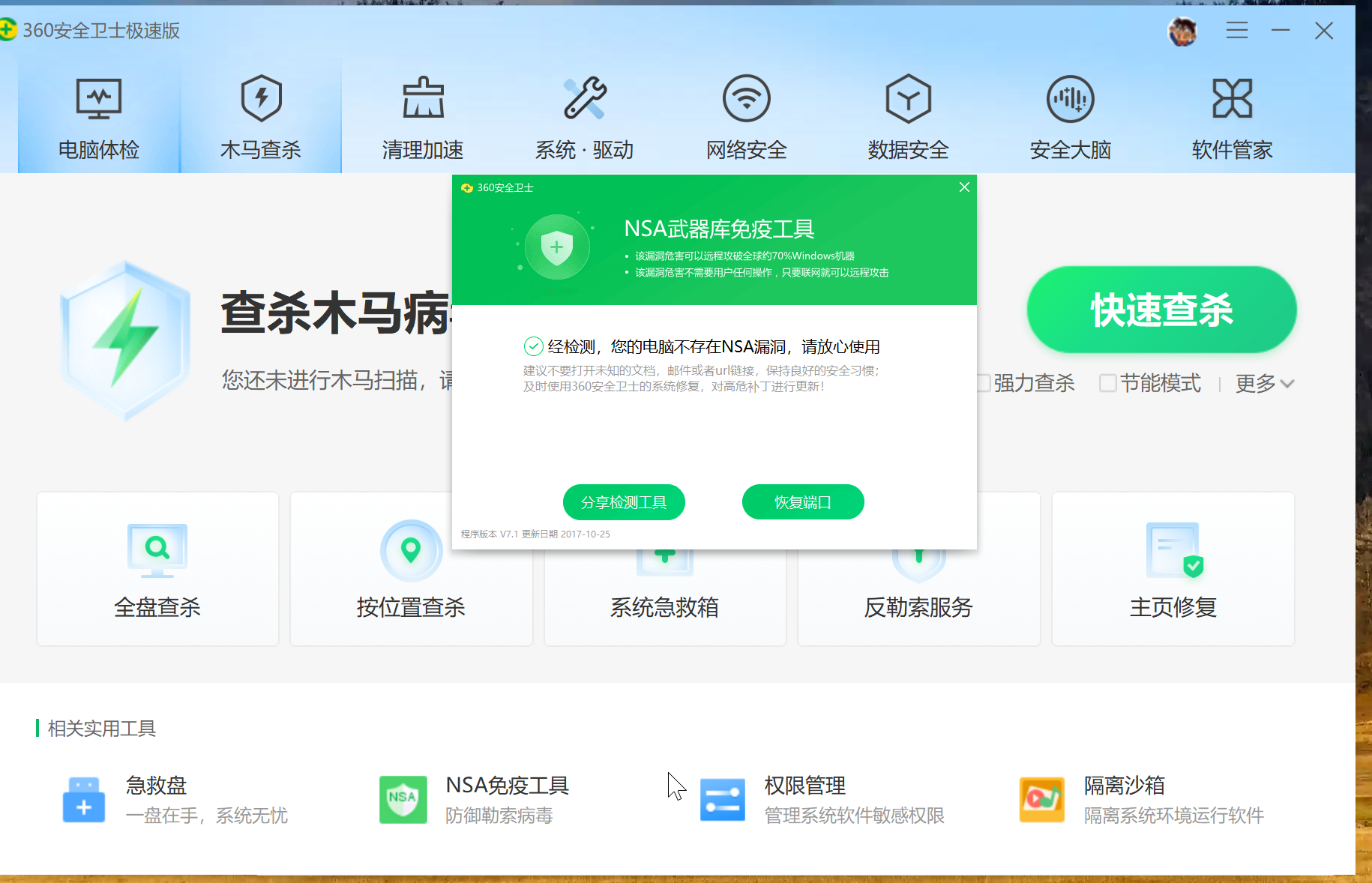Click the 隔离系统环境运行软件 description

(x=1174, y=816)
